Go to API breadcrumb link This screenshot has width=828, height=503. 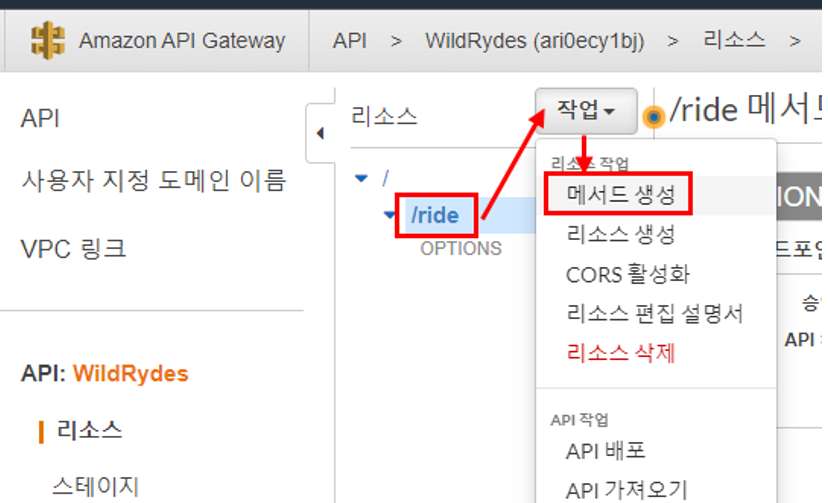point(350,41)
